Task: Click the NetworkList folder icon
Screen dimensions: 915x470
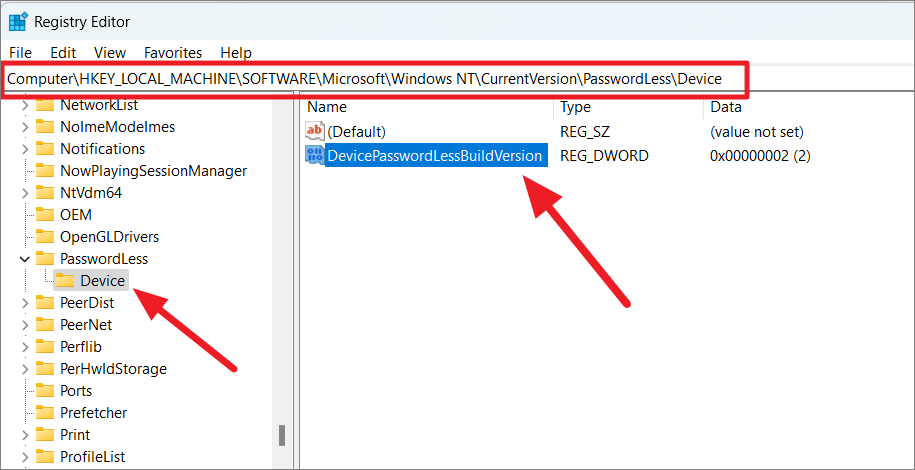Action: coord(45,105)
